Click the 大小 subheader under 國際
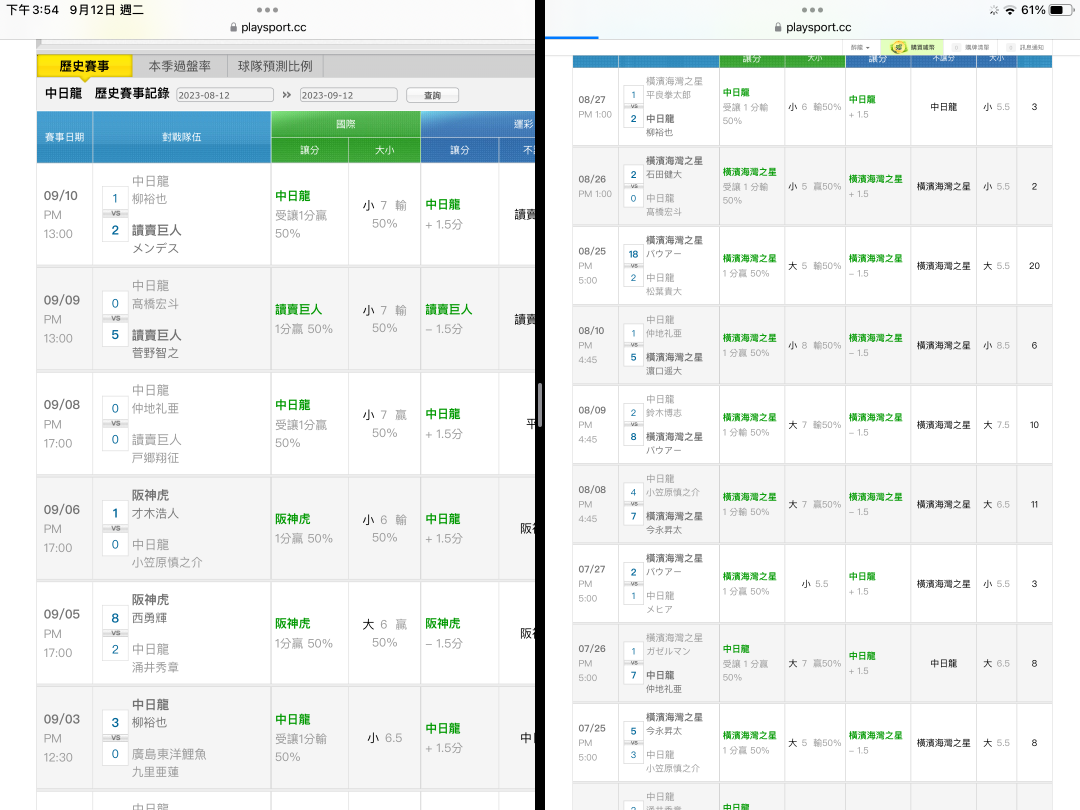Image resolution: width=1080 pixels, height=810 pixels. tap(384, 150)
